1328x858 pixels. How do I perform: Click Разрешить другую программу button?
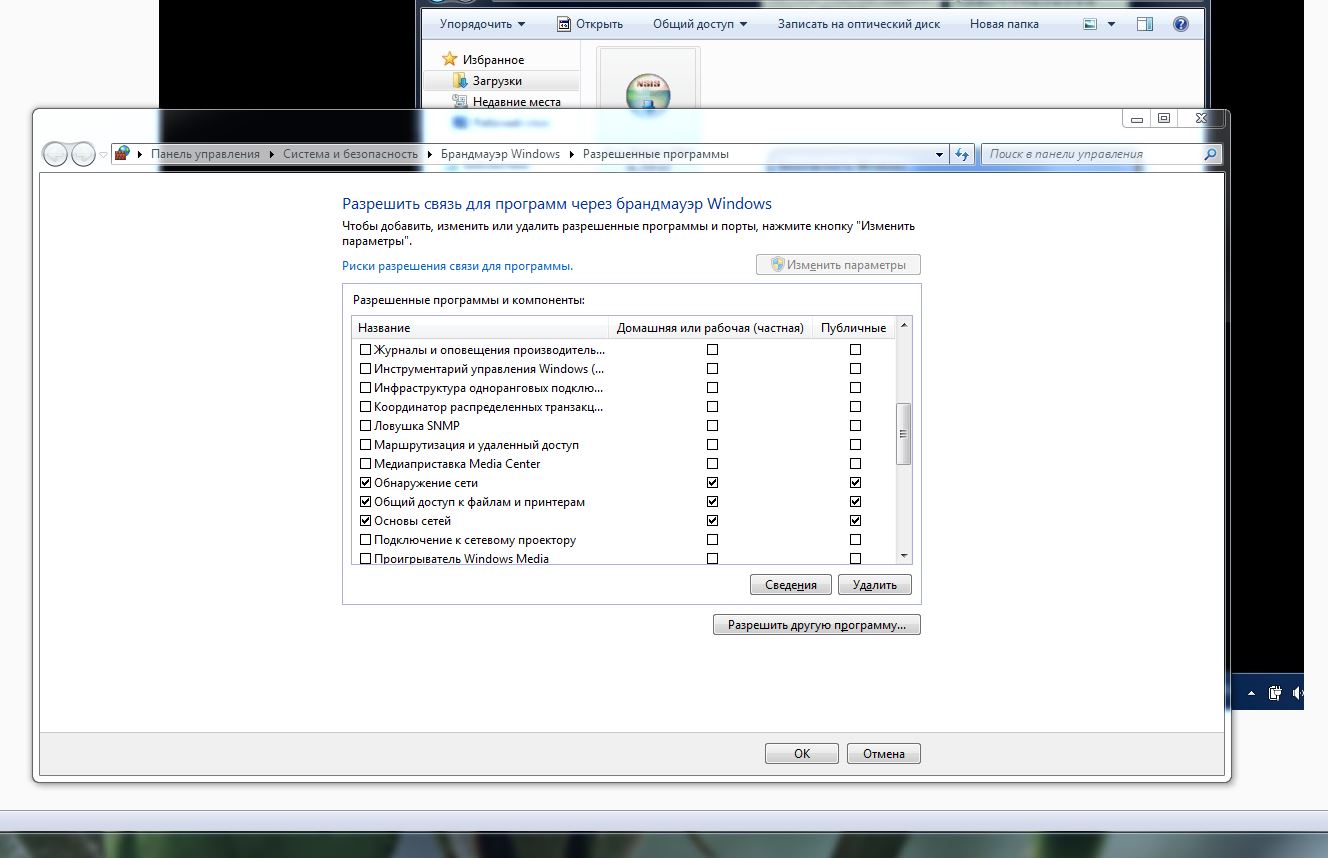816,625
